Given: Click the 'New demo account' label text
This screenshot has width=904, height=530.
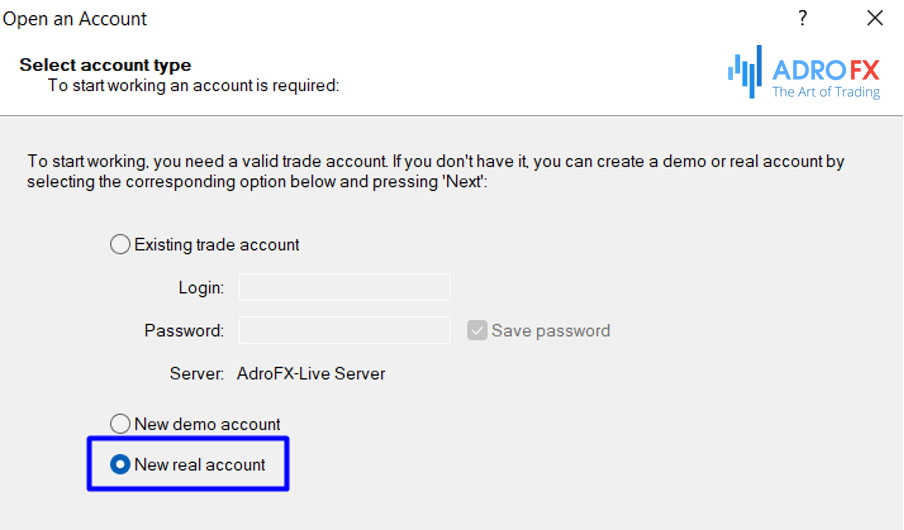Looking at the screenshot, I should 207,424.
